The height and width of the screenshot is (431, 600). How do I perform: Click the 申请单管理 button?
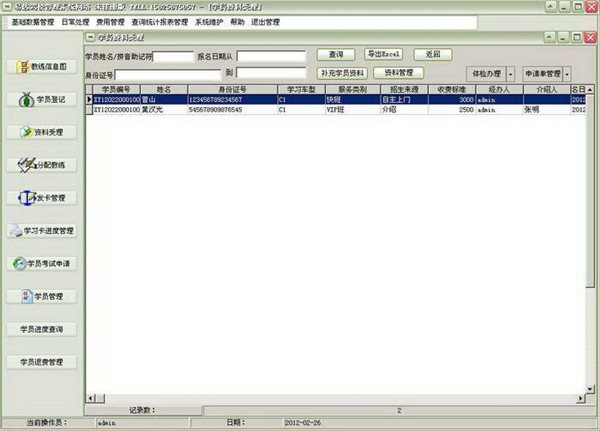[x=543, y=73]
